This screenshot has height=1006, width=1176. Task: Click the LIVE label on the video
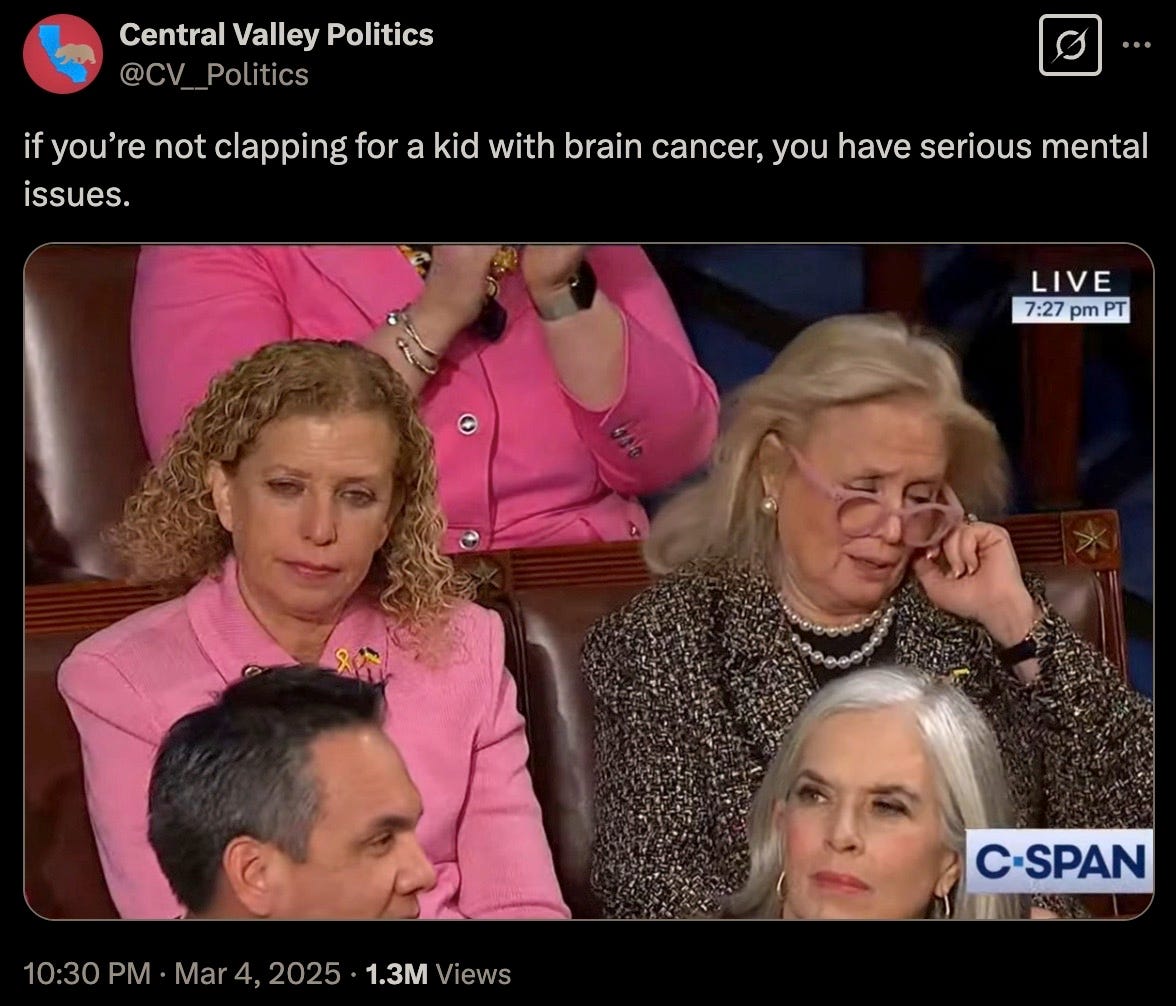pyautogui.click(x=1071, y=281)
